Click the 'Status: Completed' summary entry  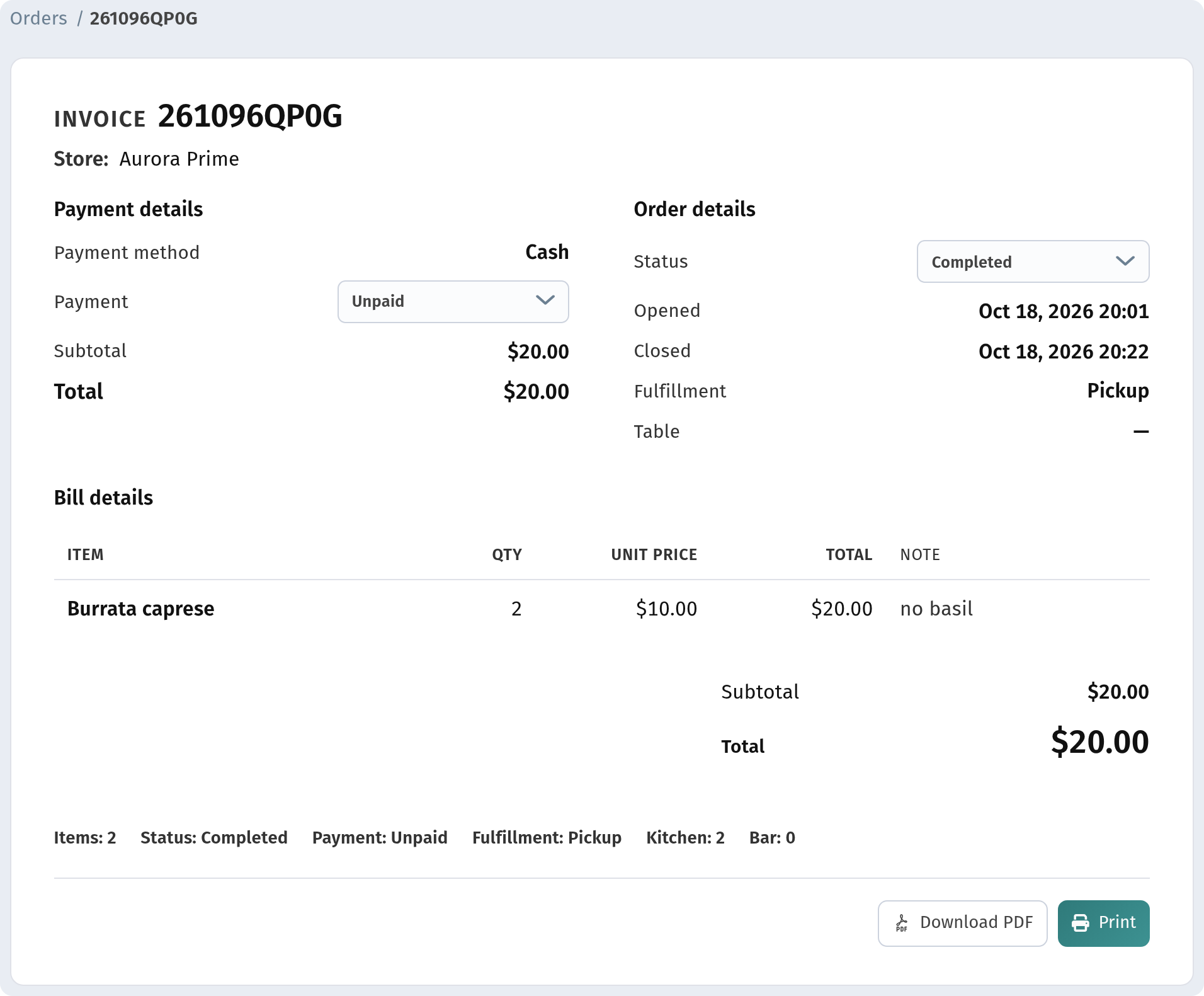tap(214, 837)
